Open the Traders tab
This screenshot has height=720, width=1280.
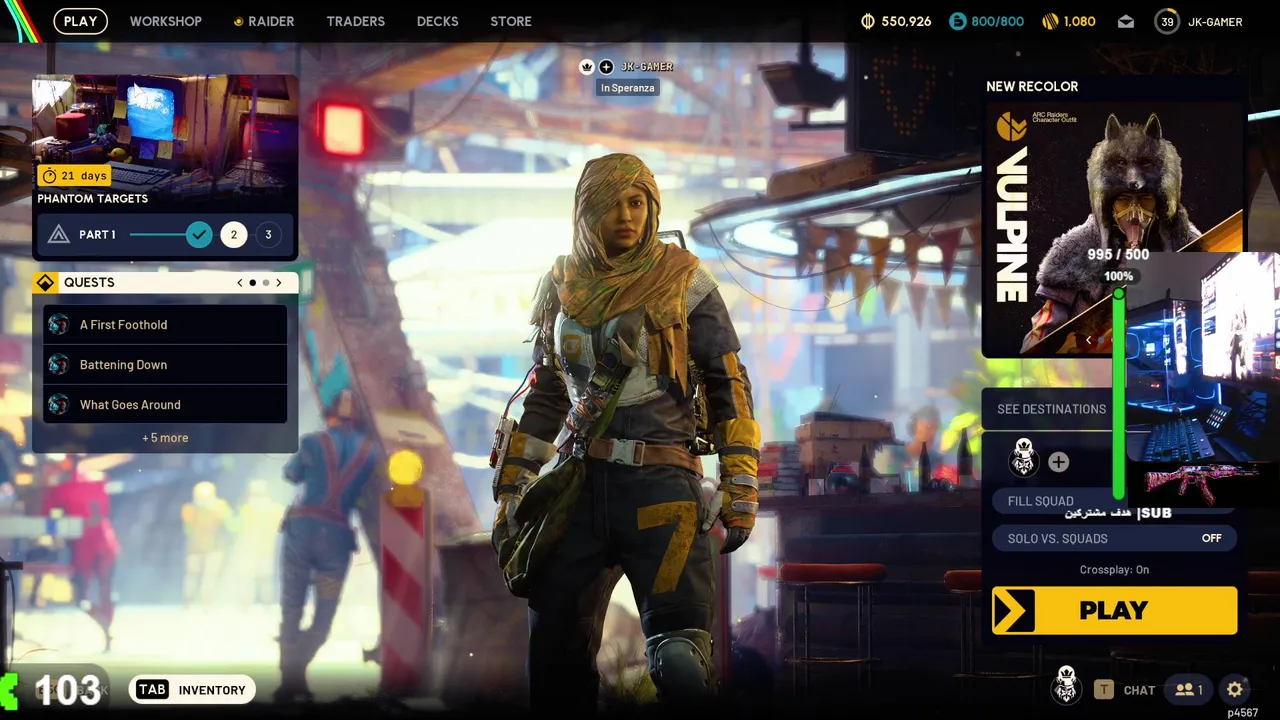click(x=355, y=21)
